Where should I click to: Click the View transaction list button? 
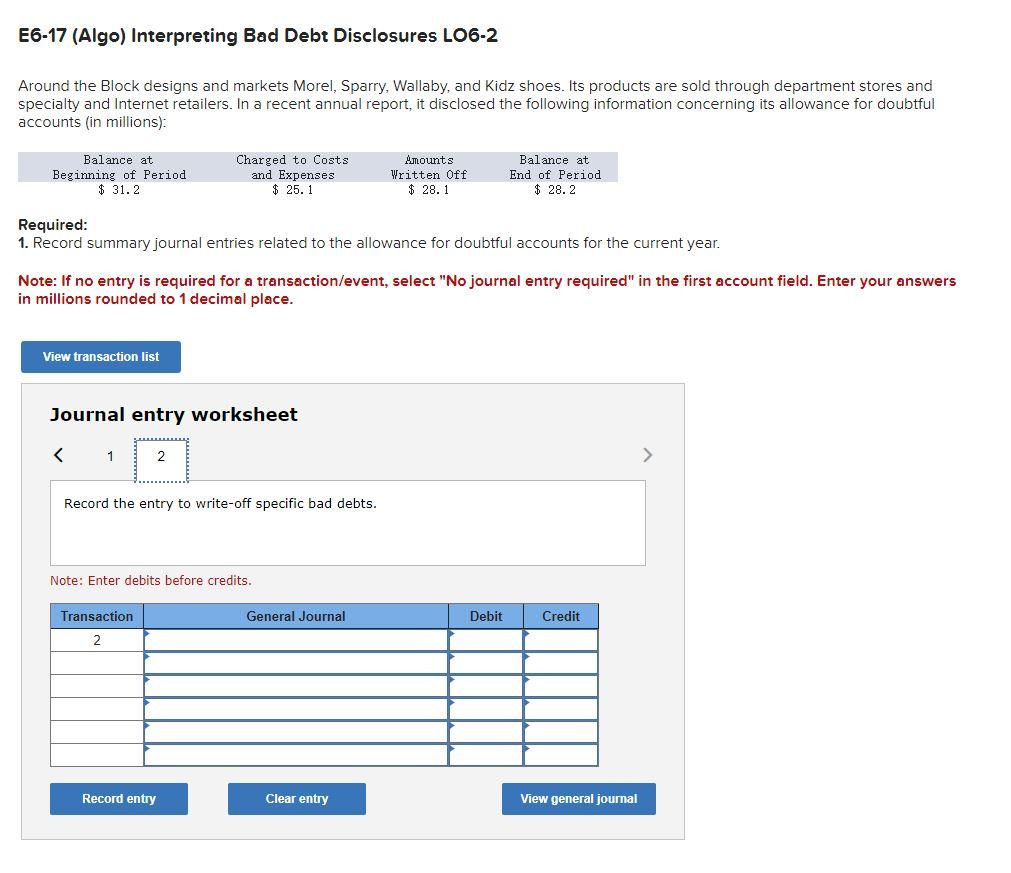(x=100, y=357)
